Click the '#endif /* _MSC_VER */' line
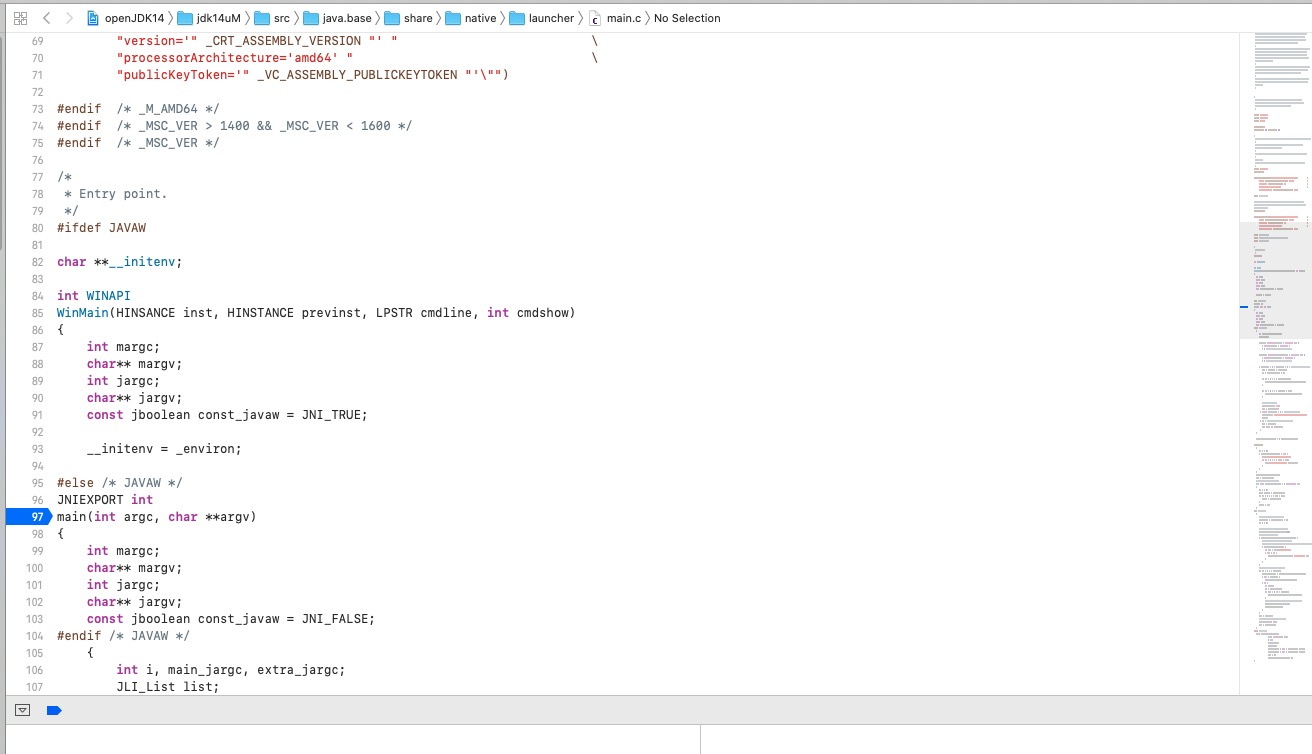This screenshot has height=754, width=1312. [x=138, y=143]
